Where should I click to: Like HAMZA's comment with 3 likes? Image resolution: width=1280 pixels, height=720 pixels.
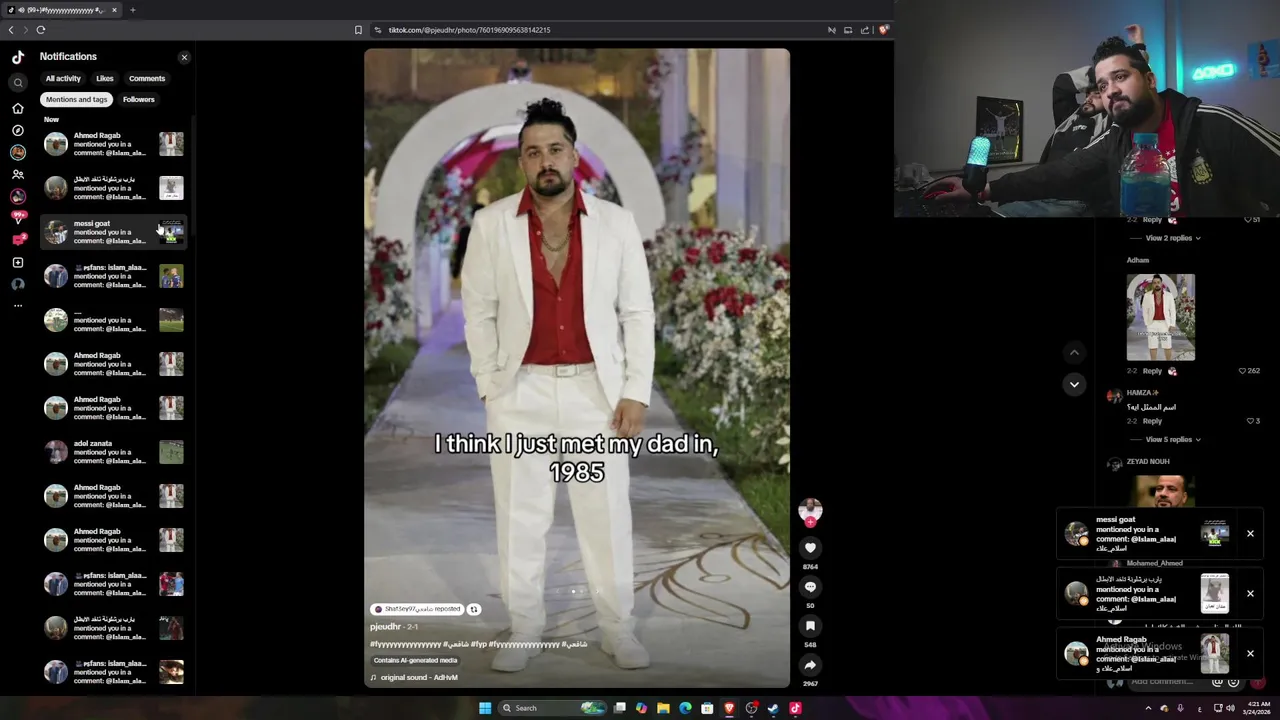1248,421
